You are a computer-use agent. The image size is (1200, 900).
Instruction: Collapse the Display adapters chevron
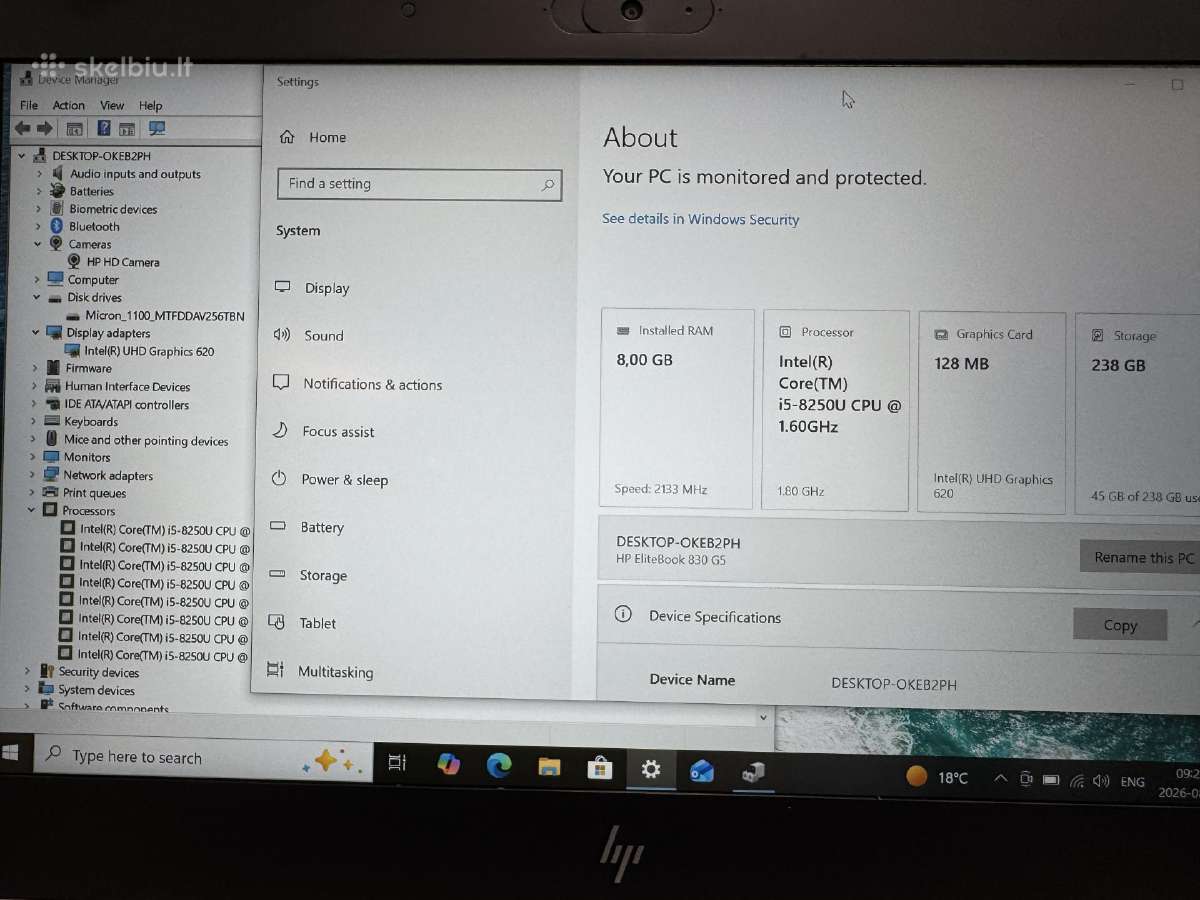[35, 333]
